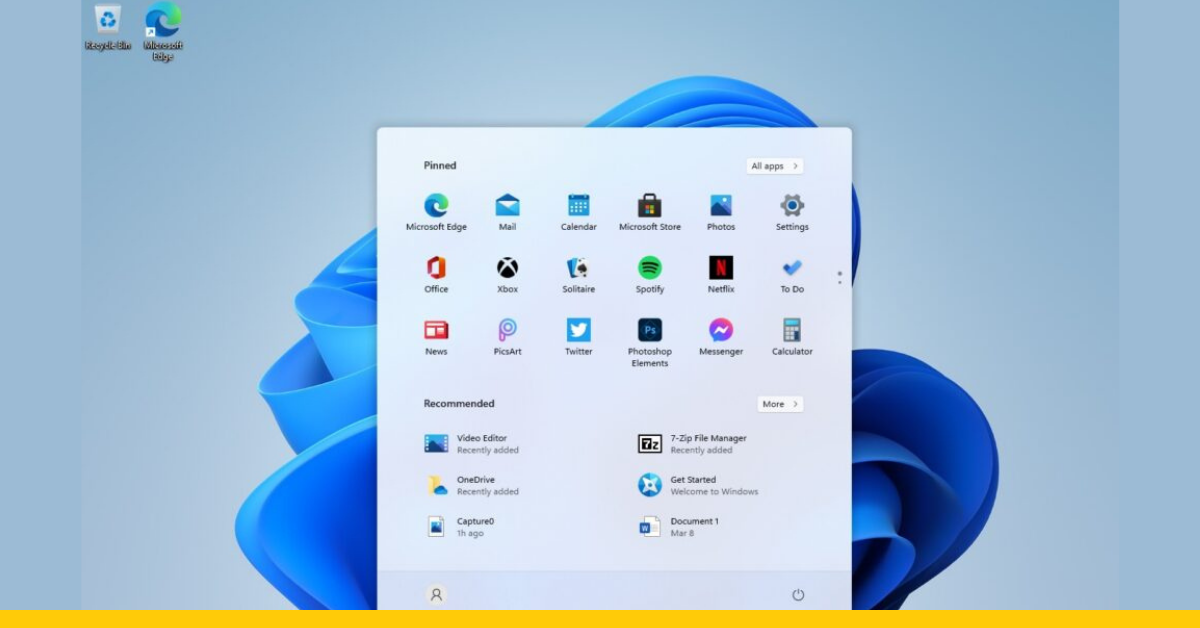This screenshot has width=1200, height=628.
Task: Open the recently added Video Editor
Action: coord(470,443)
